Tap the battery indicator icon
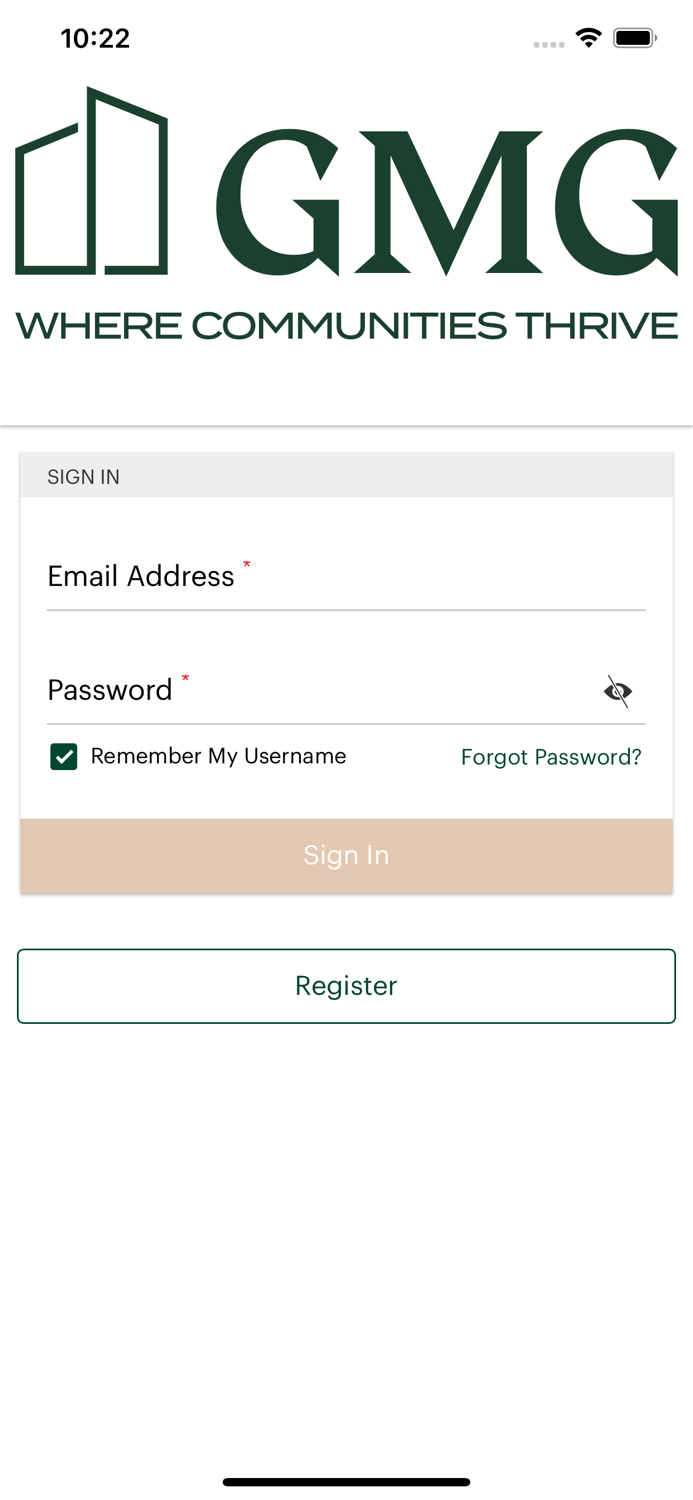This screenshot has height=1500, width=693. pyautogui.click(x=634, y=39)
